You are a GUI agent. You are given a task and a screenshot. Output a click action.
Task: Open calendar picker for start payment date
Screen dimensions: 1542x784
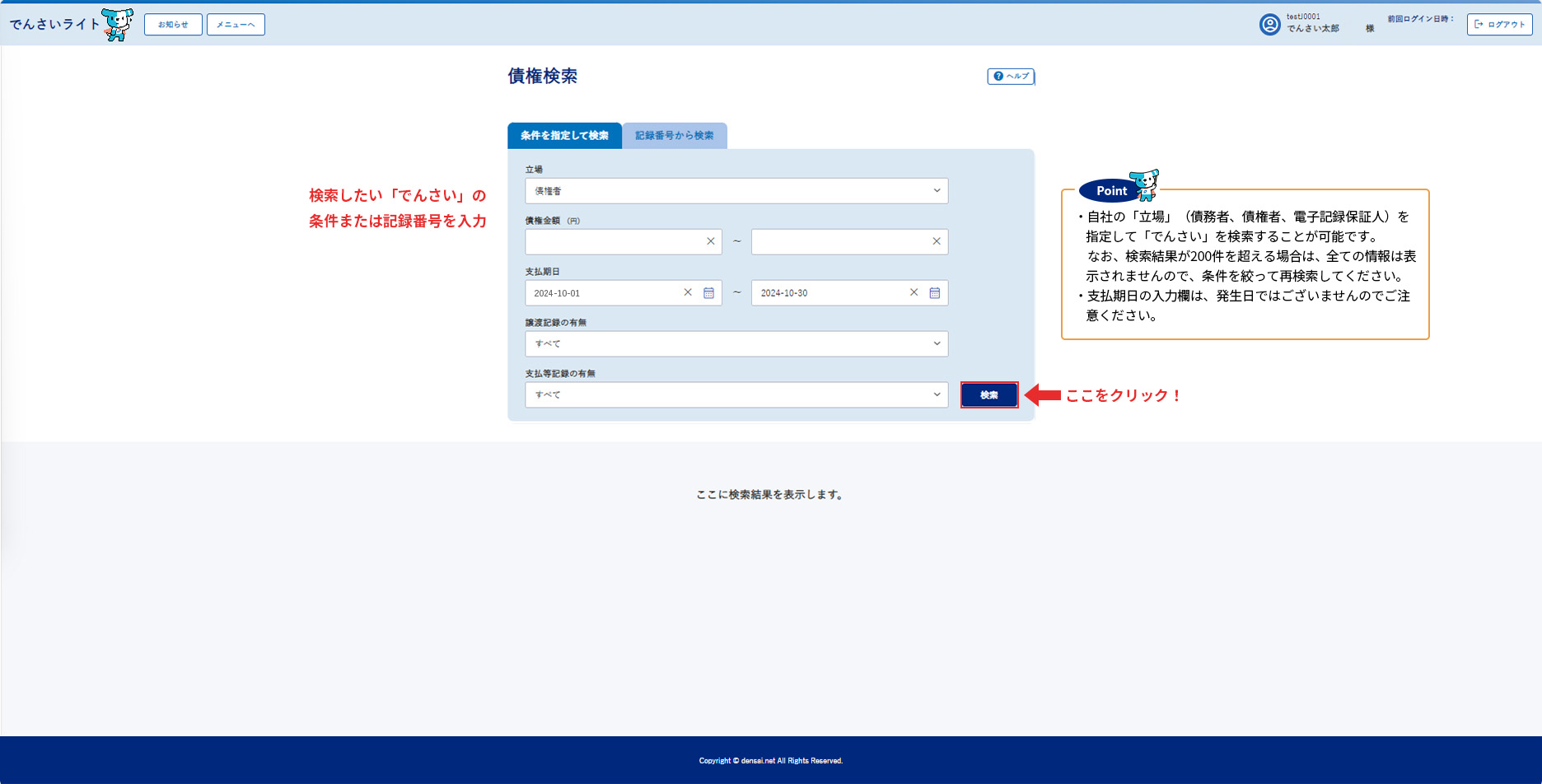tap(708, 292)
